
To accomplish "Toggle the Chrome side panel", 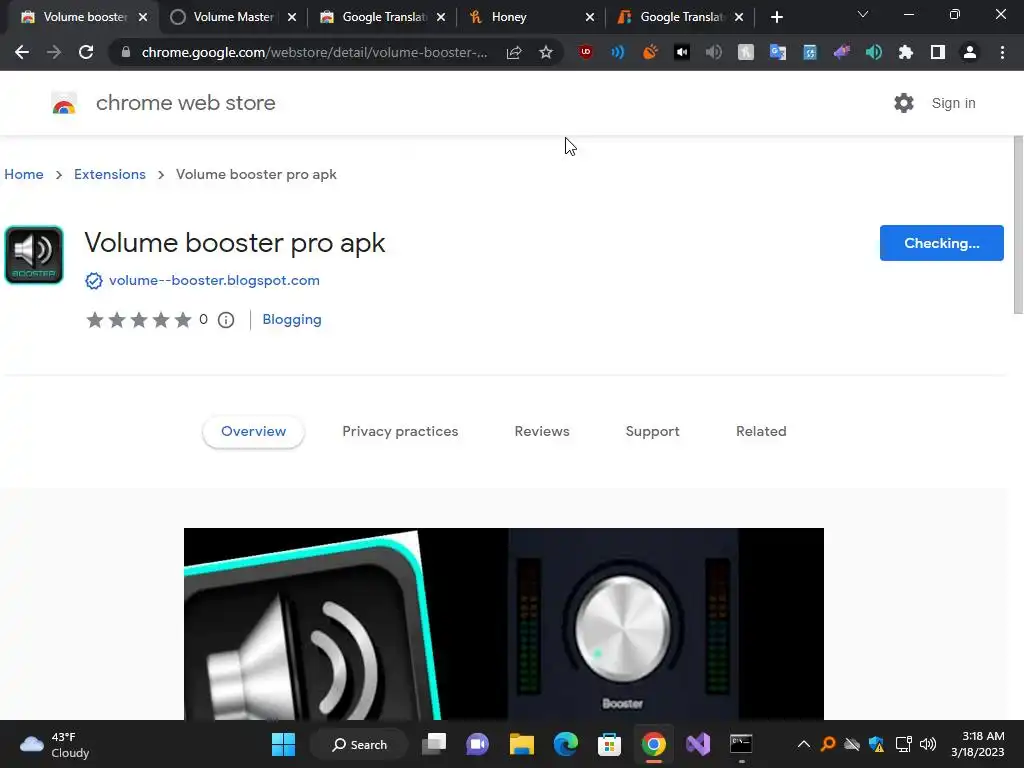I will coord(938,52).
